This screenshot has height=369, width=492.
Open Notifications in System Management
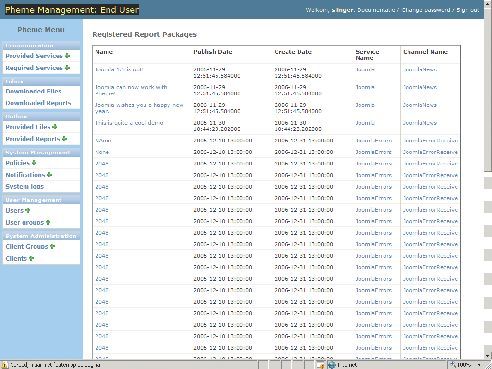pyautogui.click(x=25, y=175)
